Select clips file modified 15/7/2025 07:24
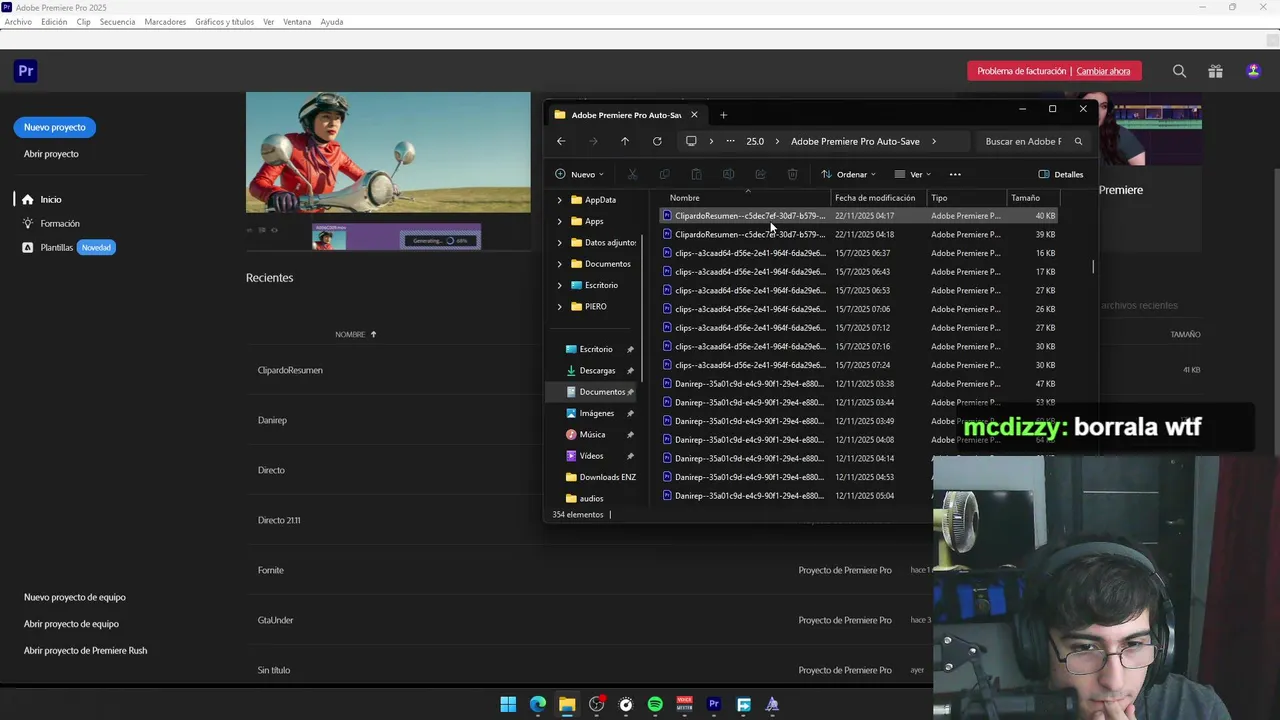 (860, 365)
